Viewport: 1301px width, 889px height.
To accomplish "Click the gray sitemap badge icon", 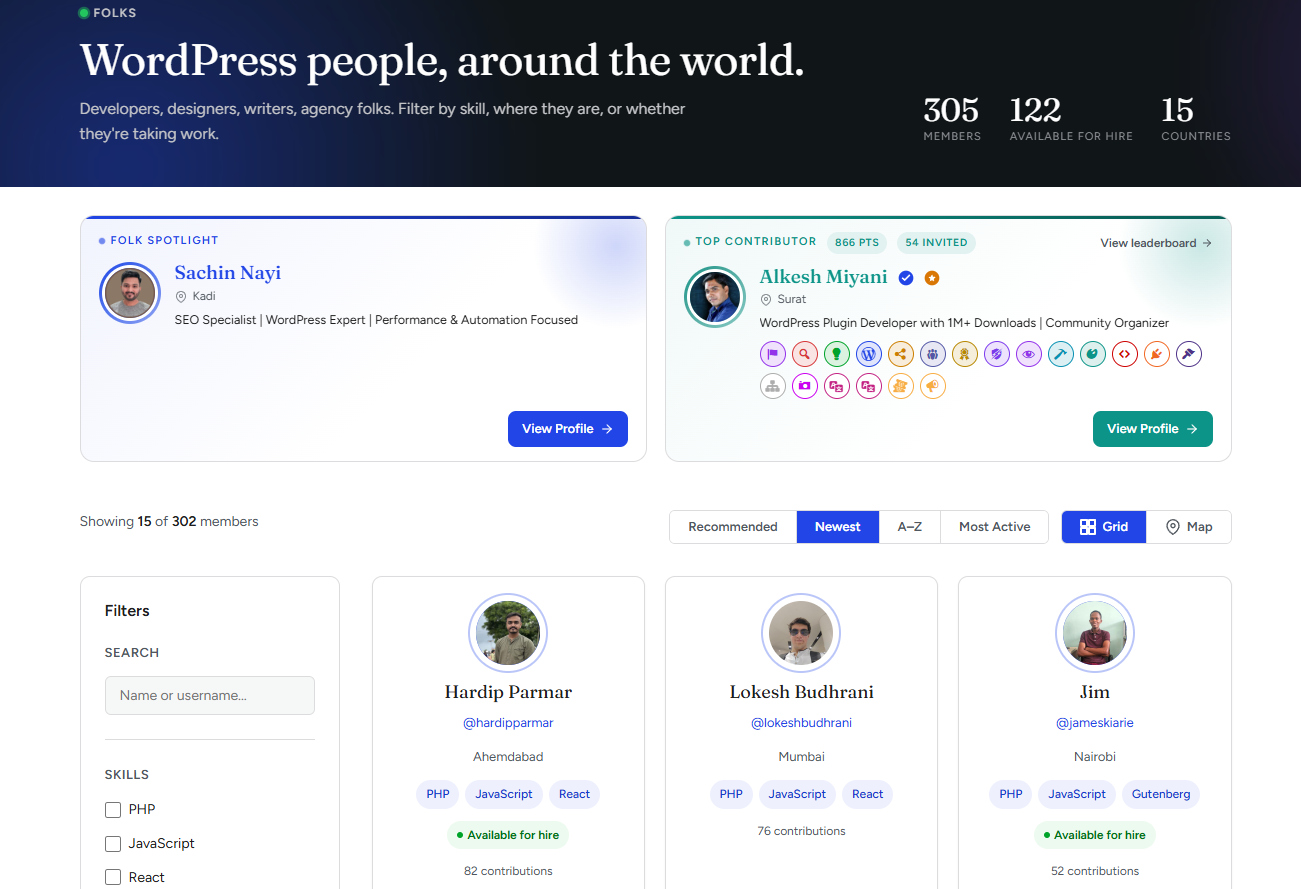I will [773, 386].
